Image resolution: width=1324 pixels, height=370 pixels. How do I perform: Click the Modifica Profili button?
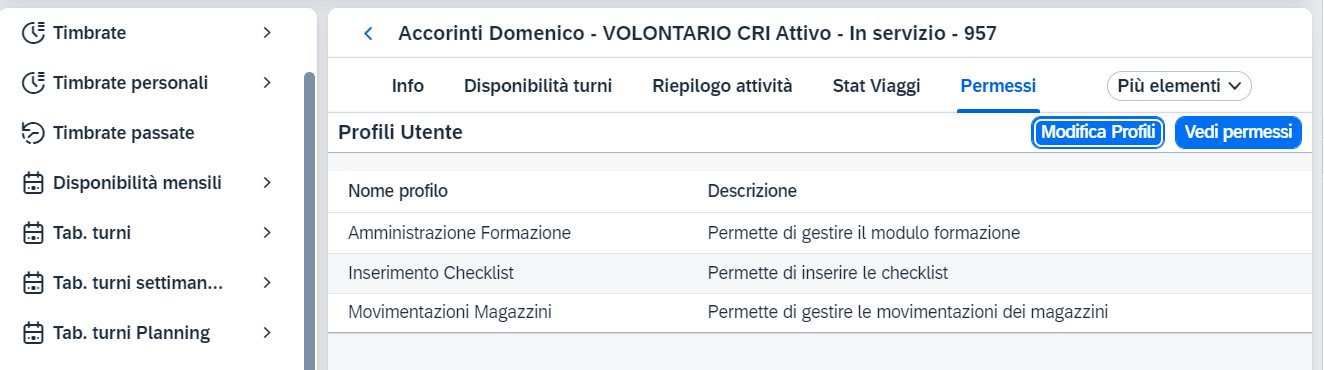pyautogui.click(x=1098, y=132)
